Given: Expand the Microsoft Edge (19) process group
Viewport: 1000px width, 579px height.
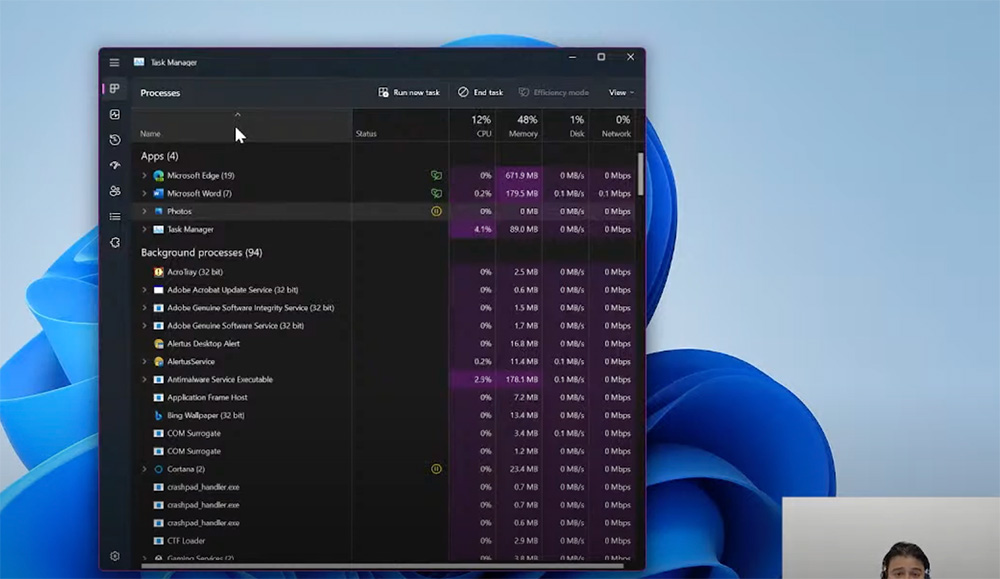Looking at the screenshot, I should tap(144, 175).
